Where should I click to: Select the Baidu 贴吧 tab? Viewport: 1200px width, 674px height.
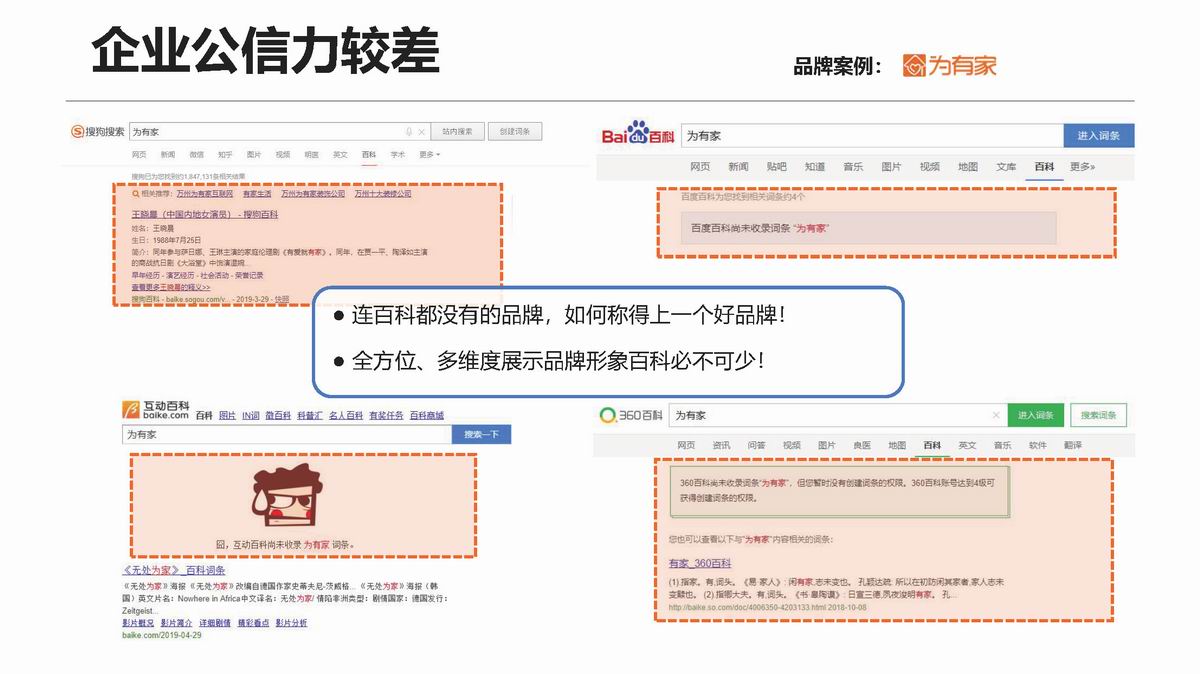pos(776,167)
